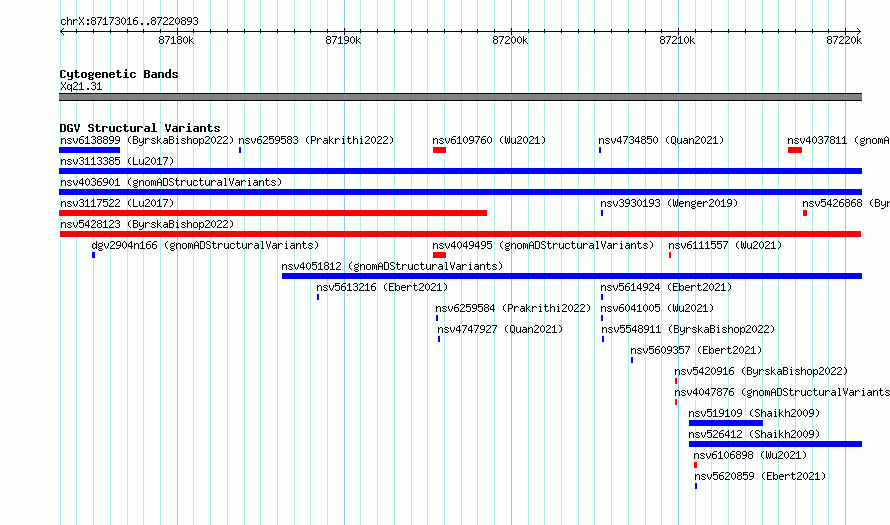890x525 pixels.
Task: Open the nsv5426868 variant label
Action: point(846,203)
